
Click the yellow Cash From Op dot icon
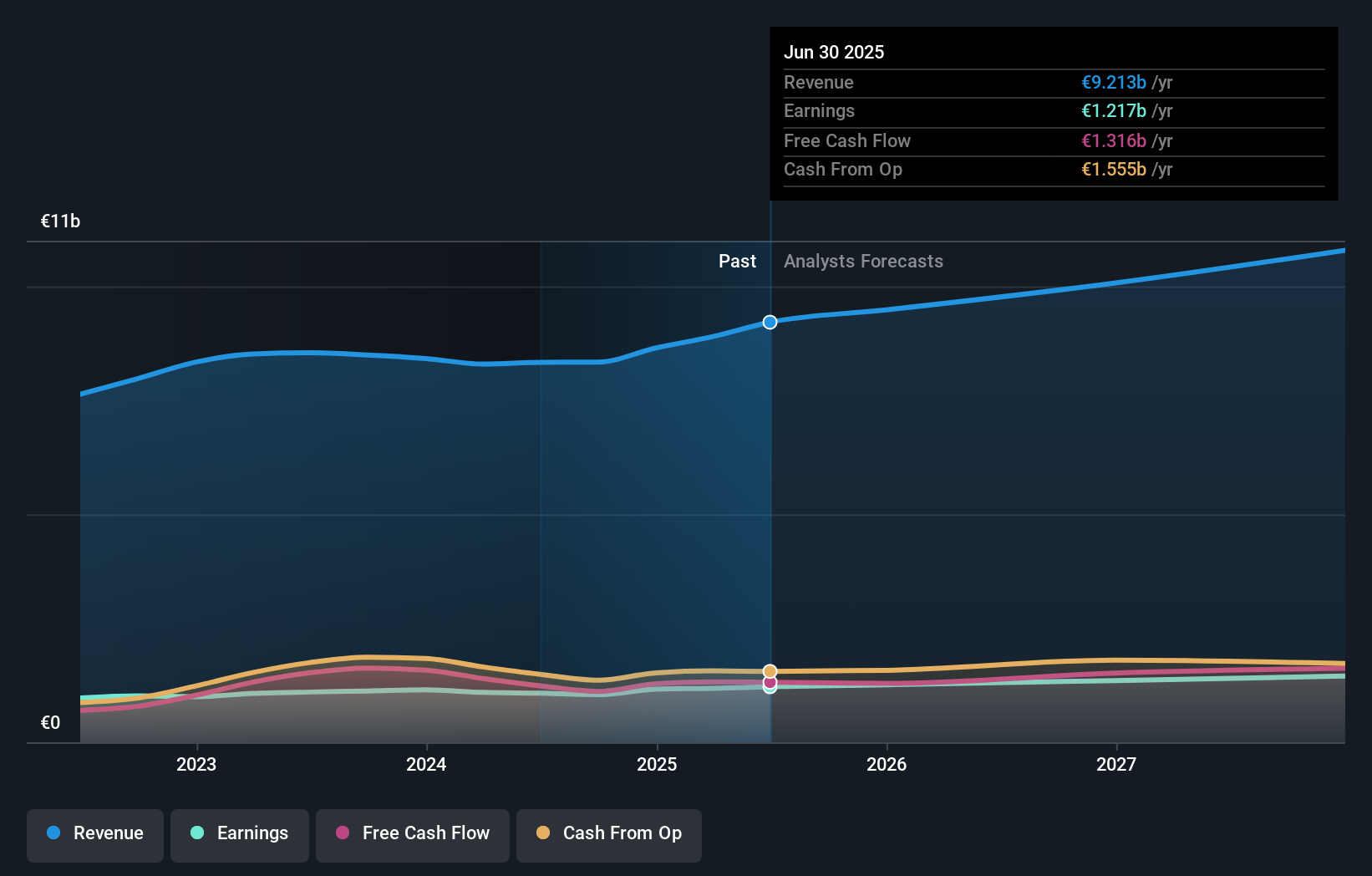(x=542, y=833)
